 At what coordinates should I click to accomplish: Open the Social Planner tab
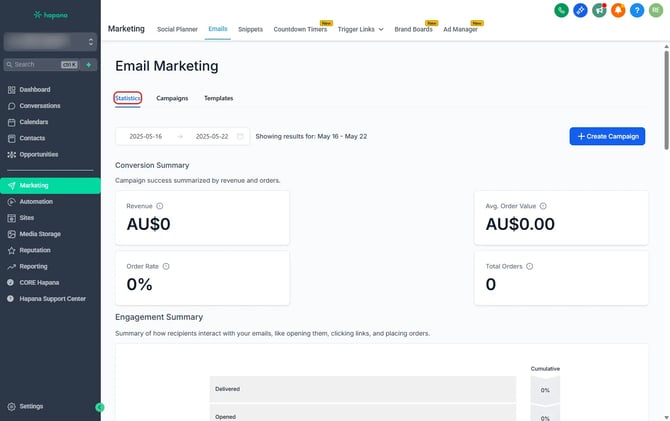(176, 29)
